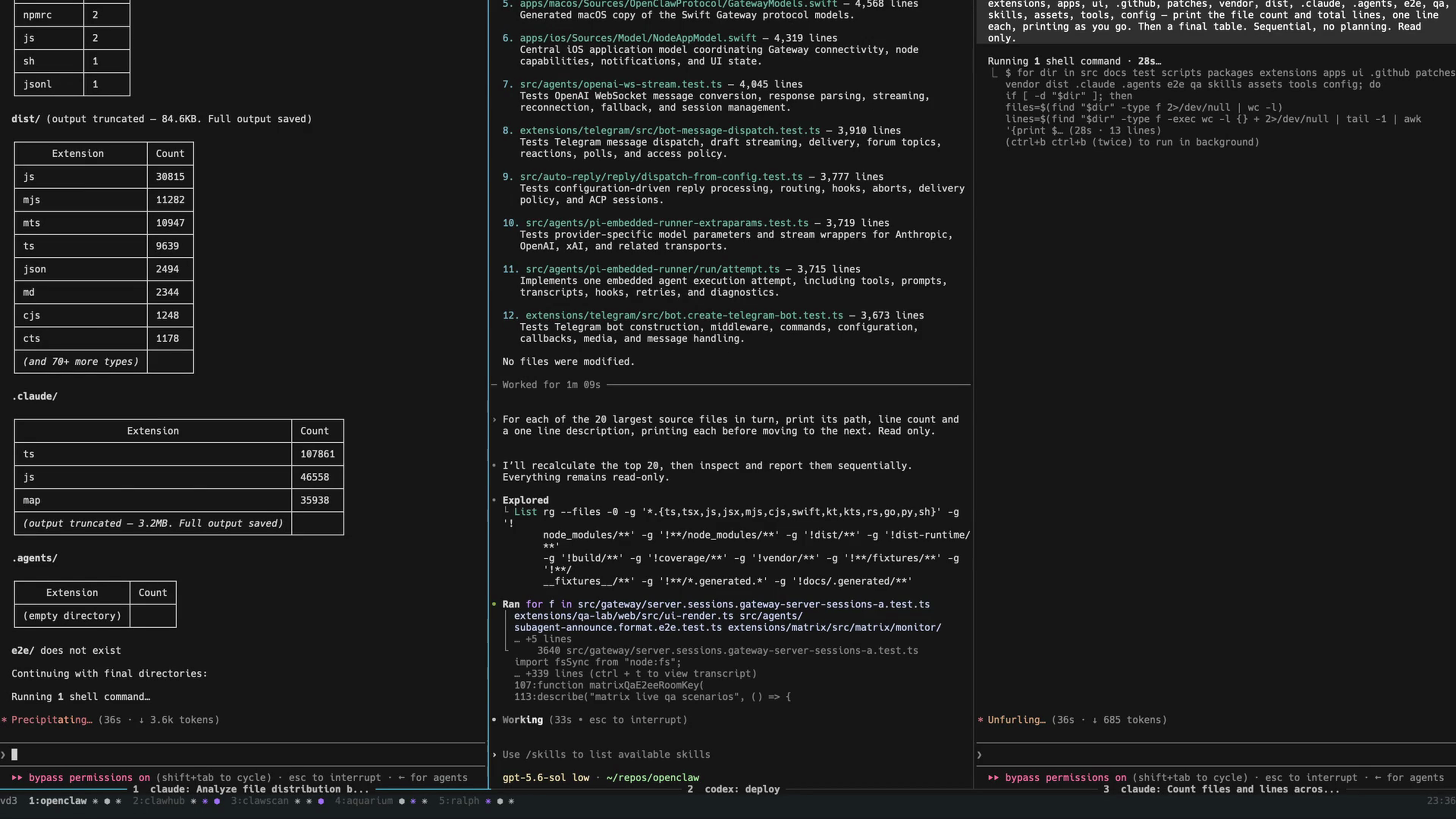Switch to tmux window 4:aquarium
1456x819 pixels.
click(x=364, y=801)
